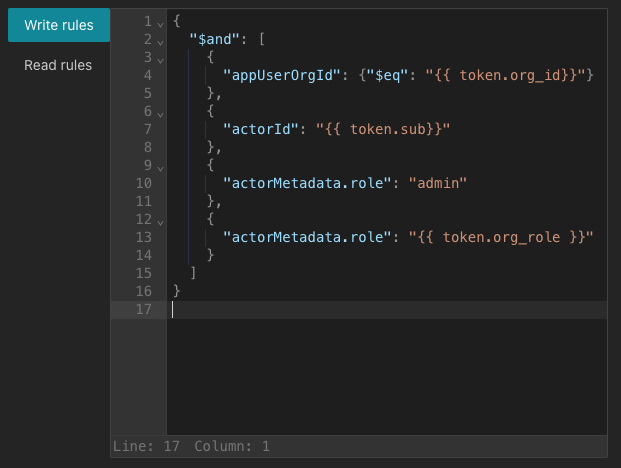Click the closing bracket on line 15
This screenshot has width=621, height=468.
[x=193, y=273]
